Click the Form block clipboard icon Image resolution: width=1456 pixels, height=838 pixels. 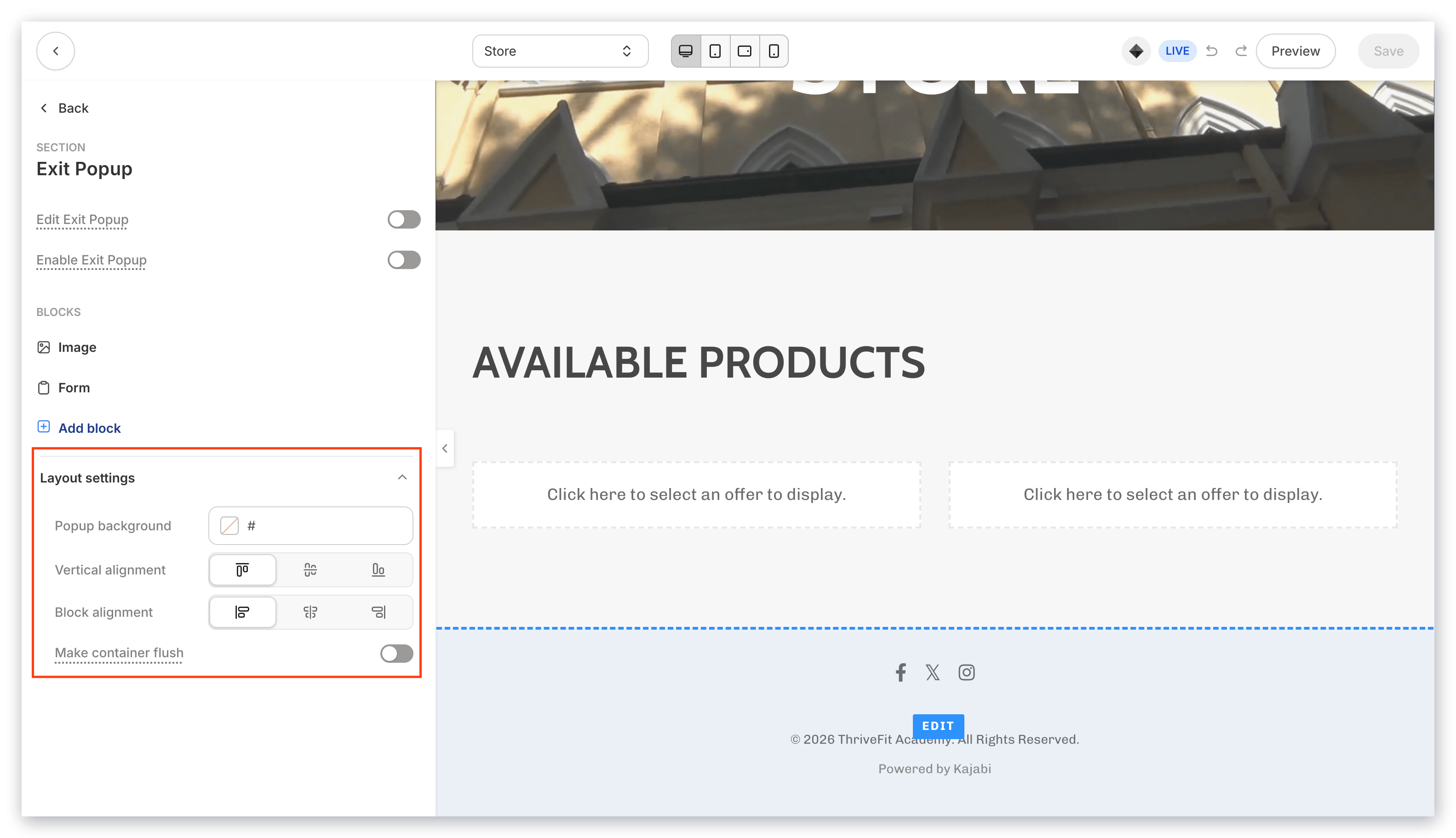point(44,387)
